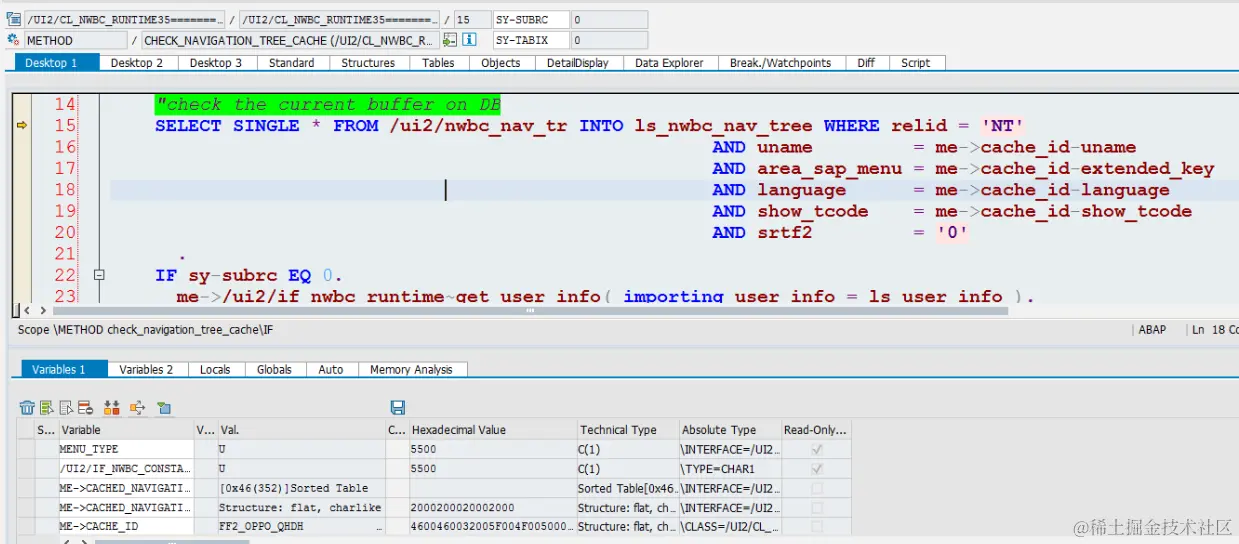Click the SY-TABIX value field

609,40
